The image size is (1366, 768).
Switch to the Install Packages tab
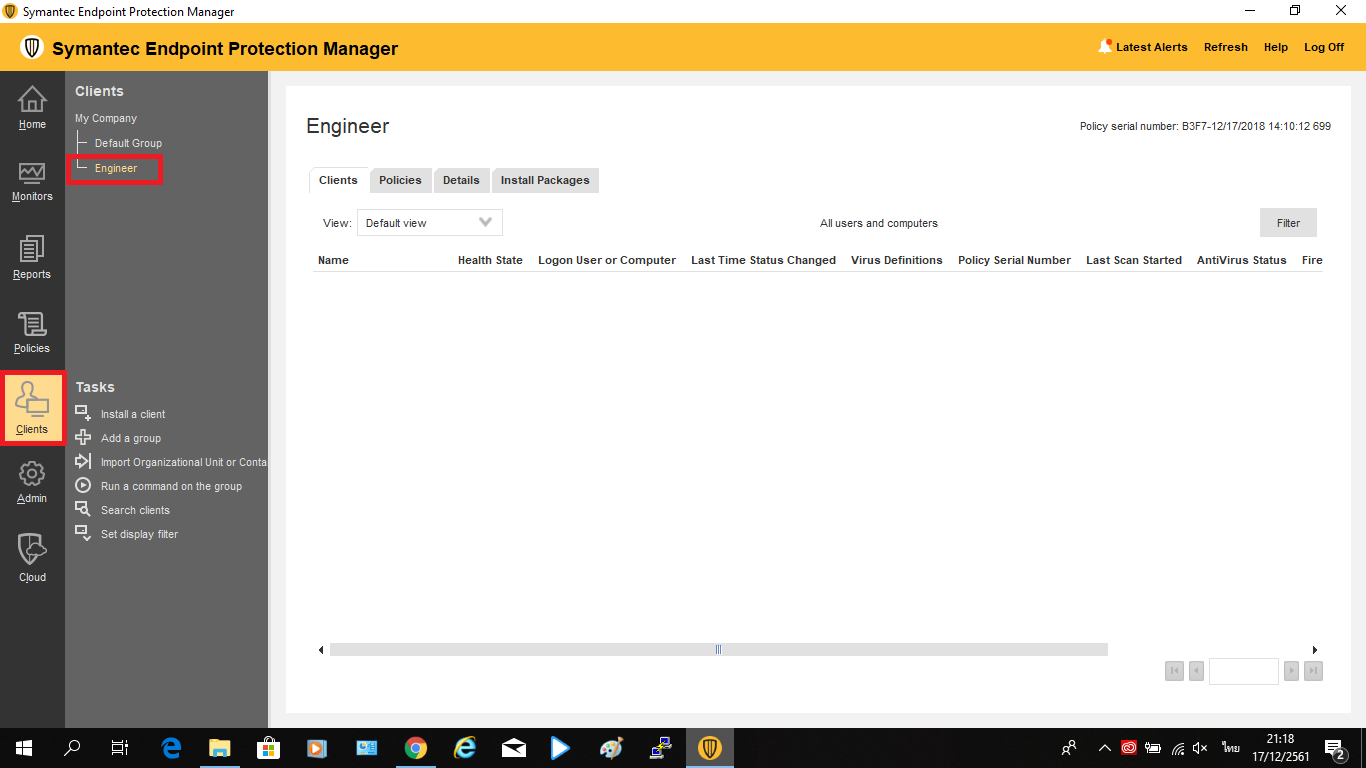coord(545,180)
